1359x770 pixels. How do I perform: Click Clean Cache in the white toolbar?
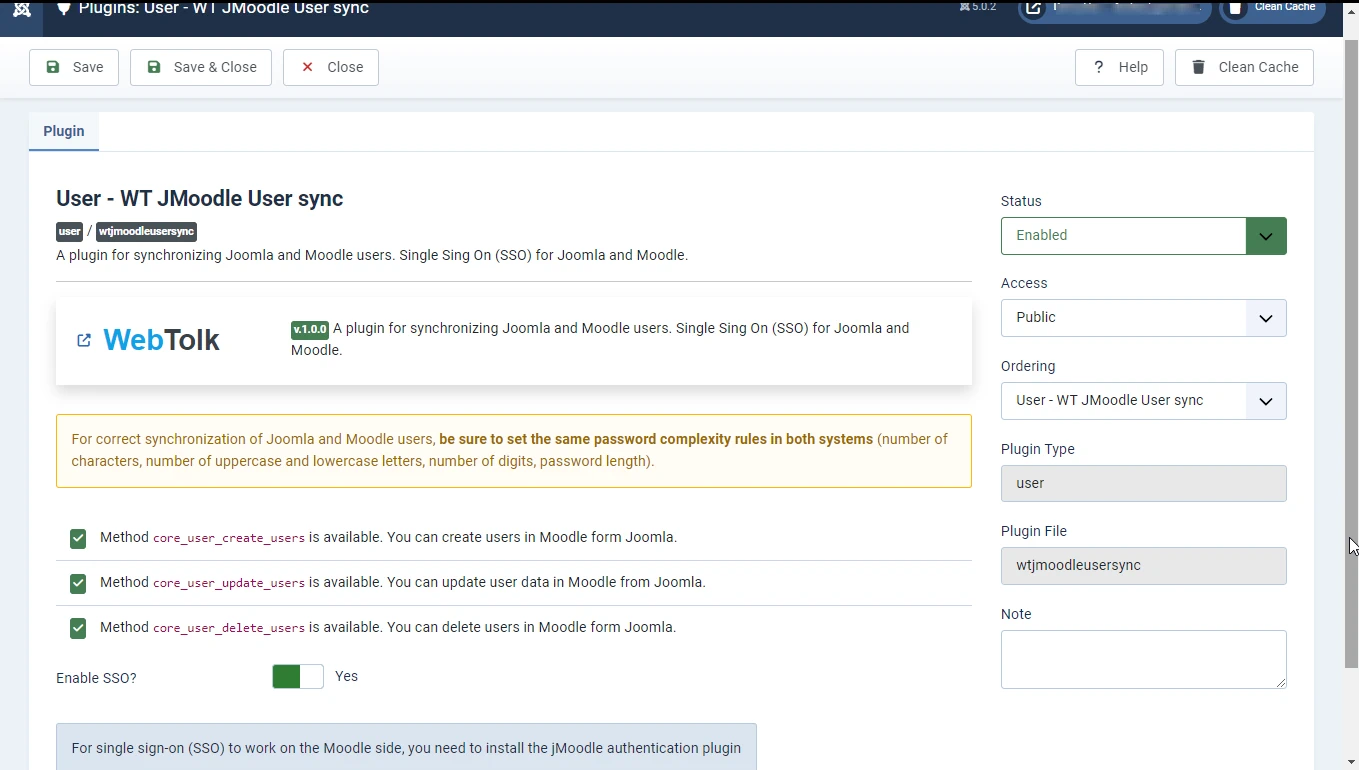(1244, 67)
